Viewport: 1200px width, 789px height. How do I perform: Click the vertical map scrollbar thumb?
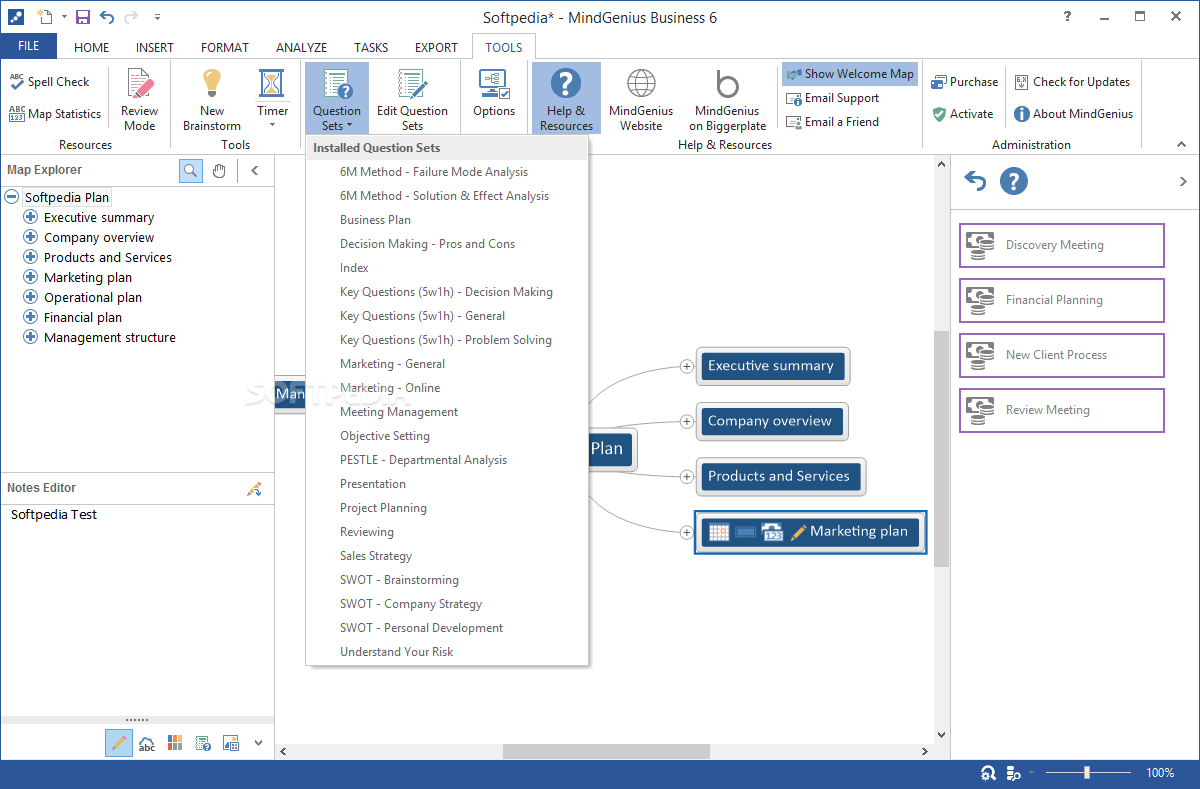941,449
